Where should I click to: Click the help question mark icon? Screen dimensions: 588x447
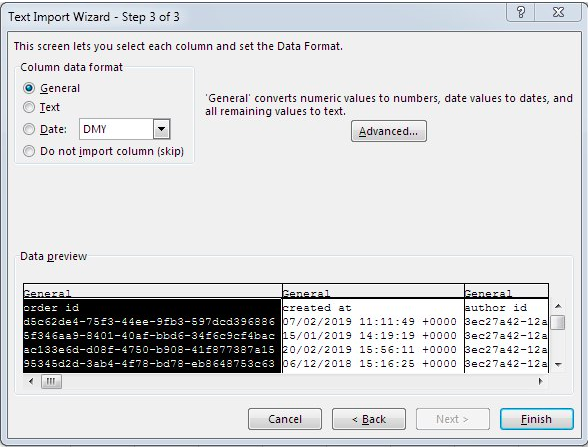[520, 12]
